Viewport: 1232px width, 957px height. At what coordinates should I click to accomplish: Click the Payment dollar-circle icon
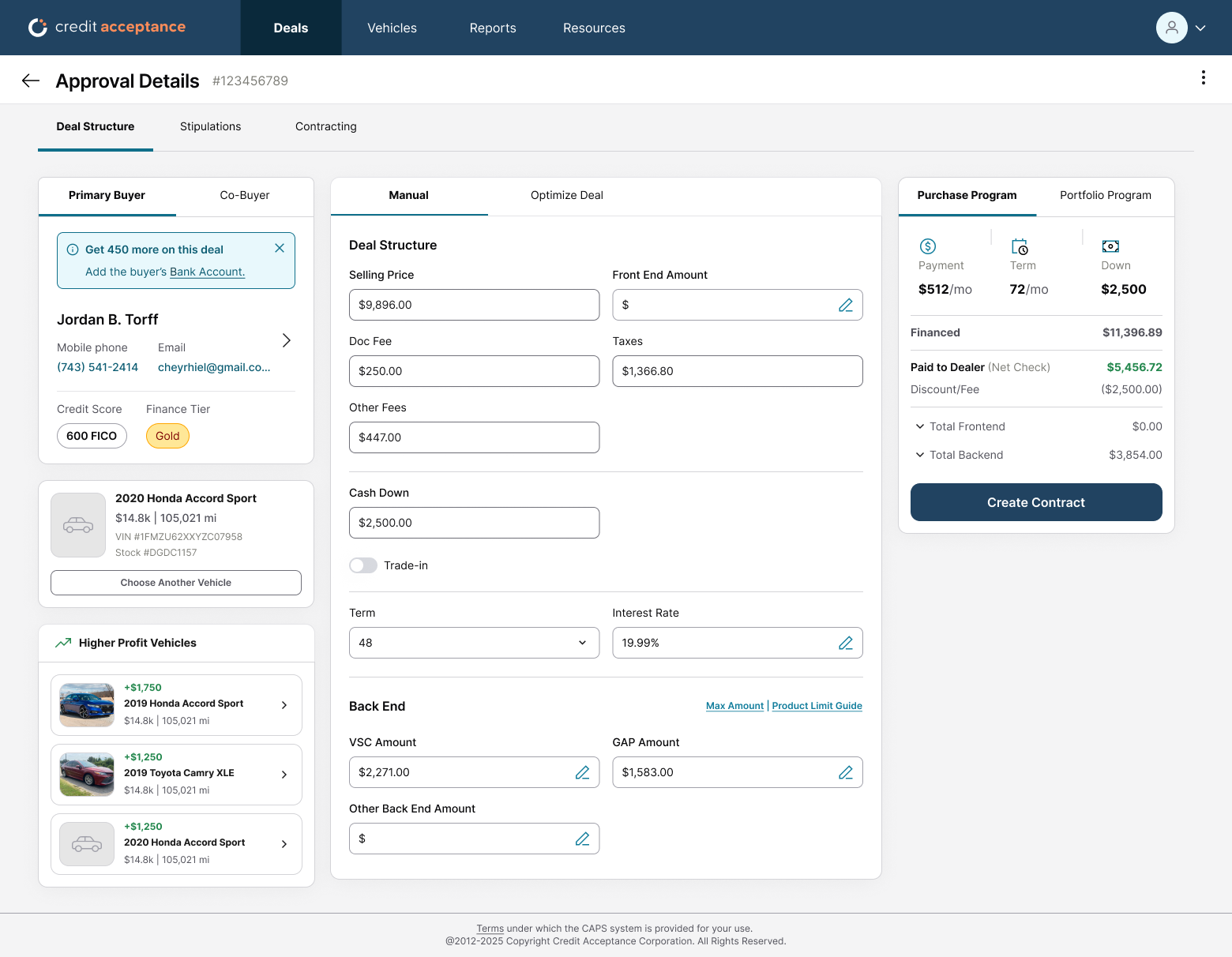(x=928, y=246)
